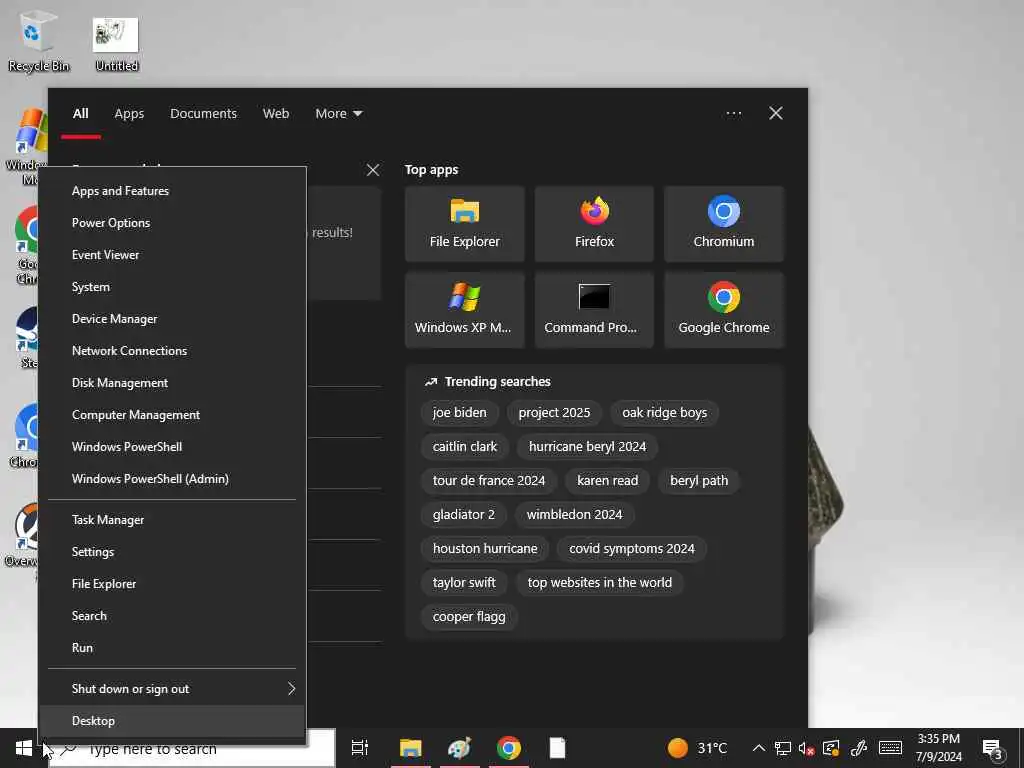
Task: Click the beryl path trending chip
Action: click(x=699, y=481)
